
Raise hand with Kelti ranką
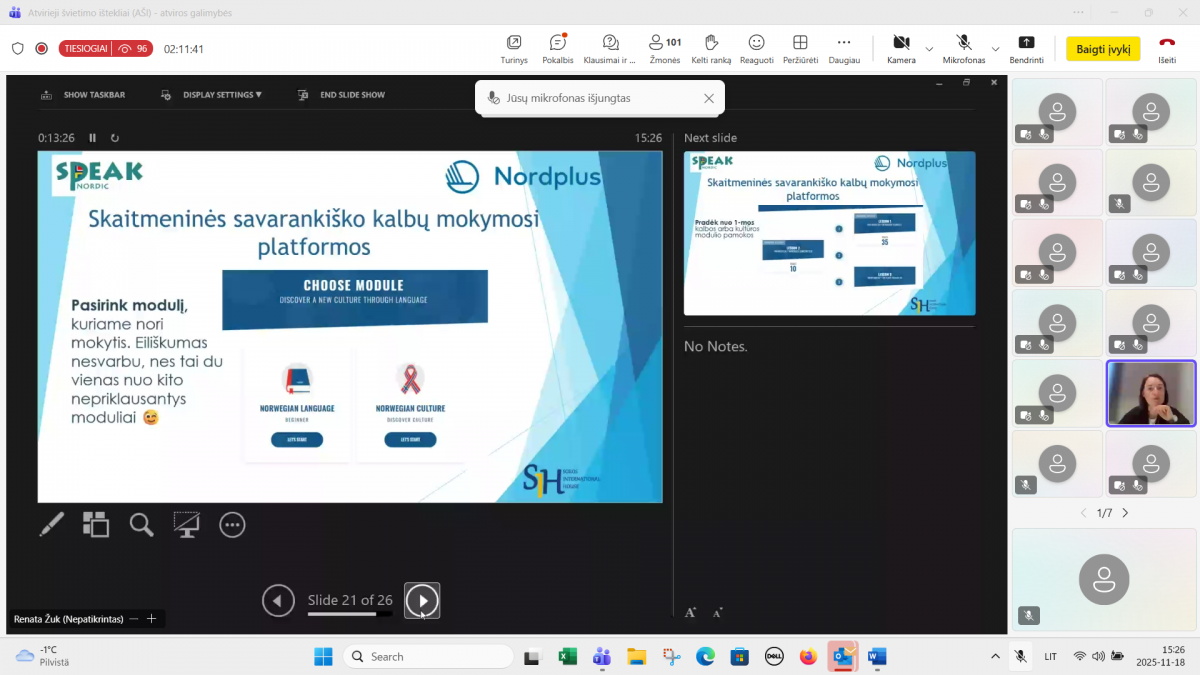(711, 48)
